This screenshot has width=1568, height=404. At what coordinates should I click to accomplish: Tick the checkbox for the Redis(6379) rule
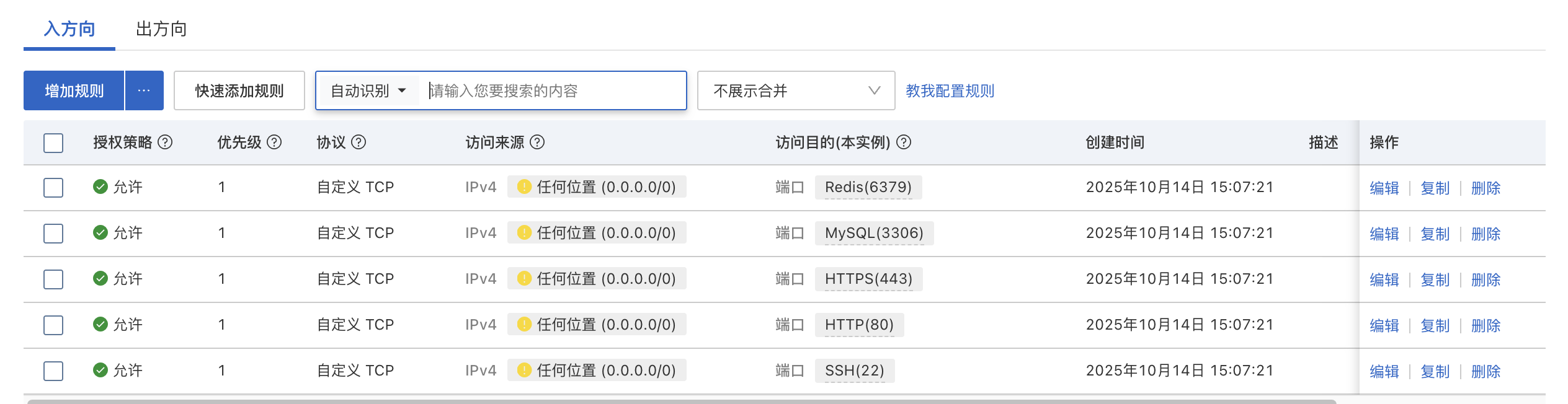(53, 187)
